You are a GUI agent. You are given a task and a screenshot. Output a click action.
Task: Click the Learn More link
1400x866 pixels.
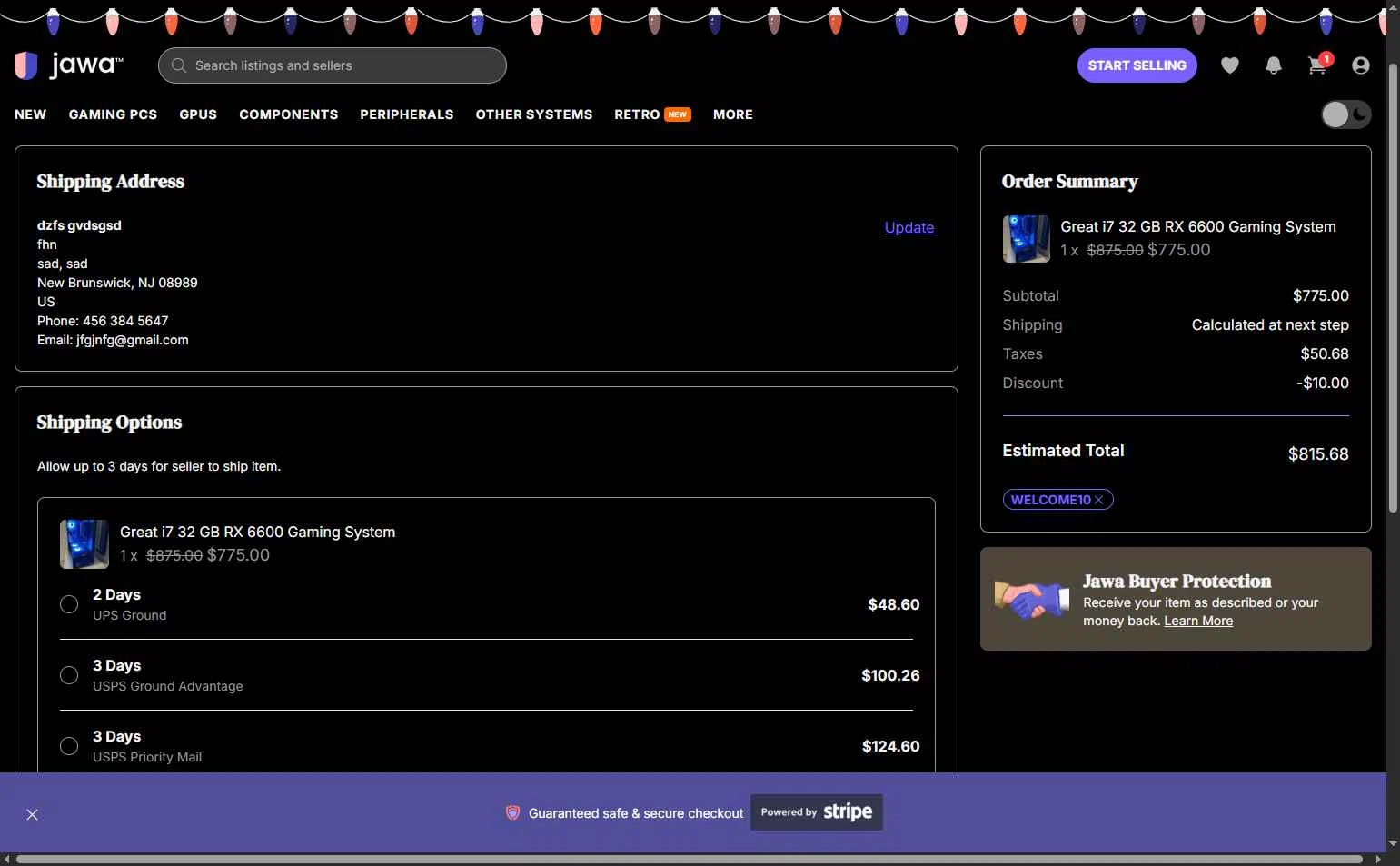1198,621
